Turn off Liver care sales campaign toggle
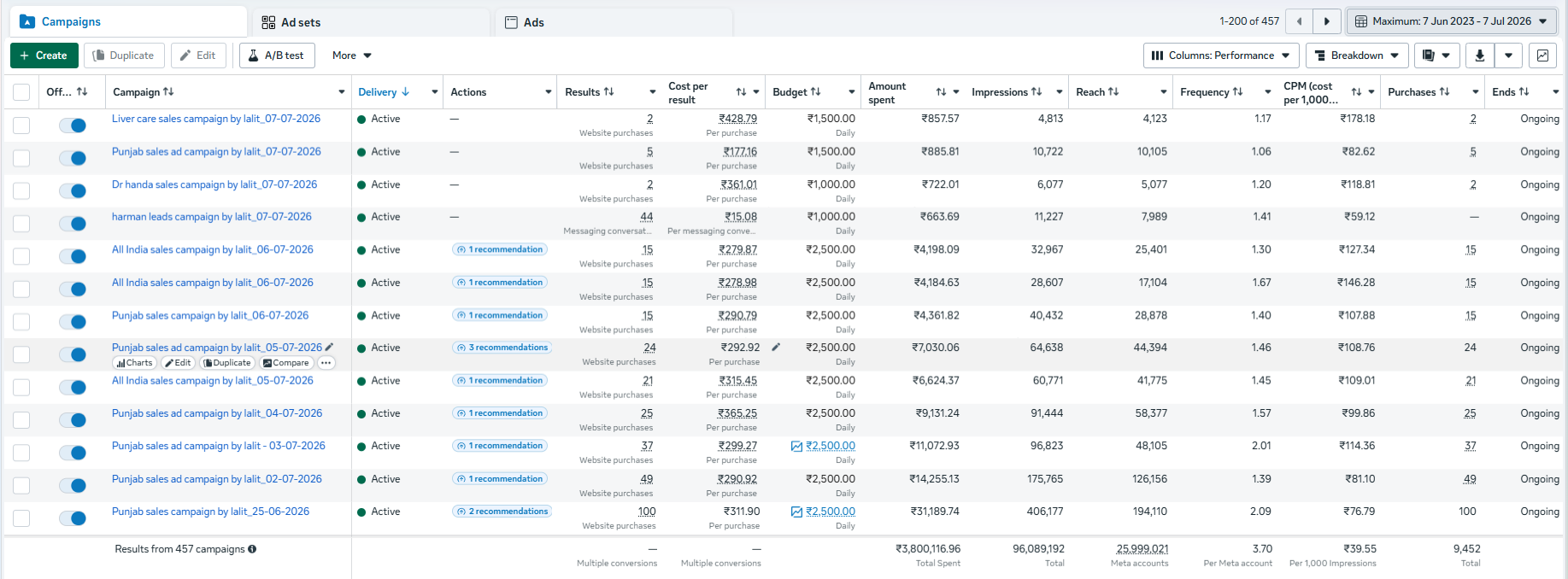Image resolution: width=1568 pixels, height=579 pixels. coord(73,126)
